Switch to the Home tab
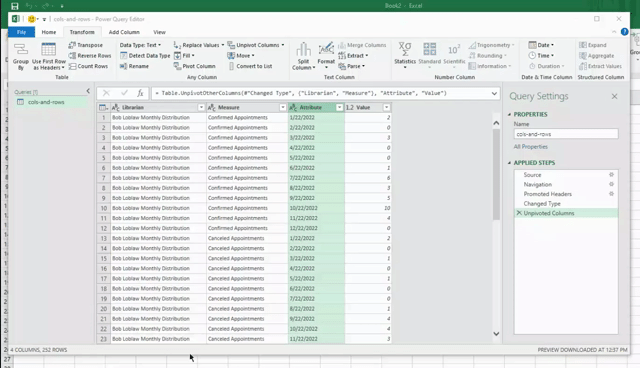640x368 pixels. click(x=49, y=32)
